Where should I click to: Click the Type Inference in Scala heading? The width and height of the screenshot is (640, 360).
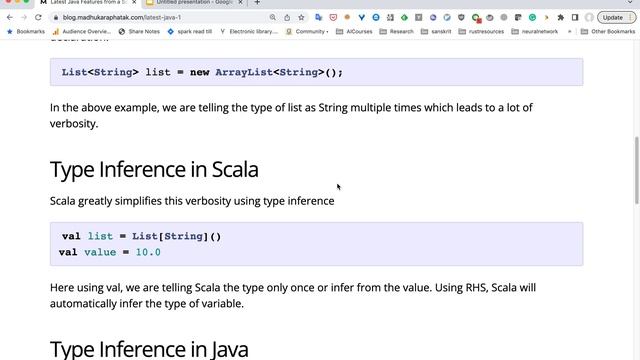(154, 169)
